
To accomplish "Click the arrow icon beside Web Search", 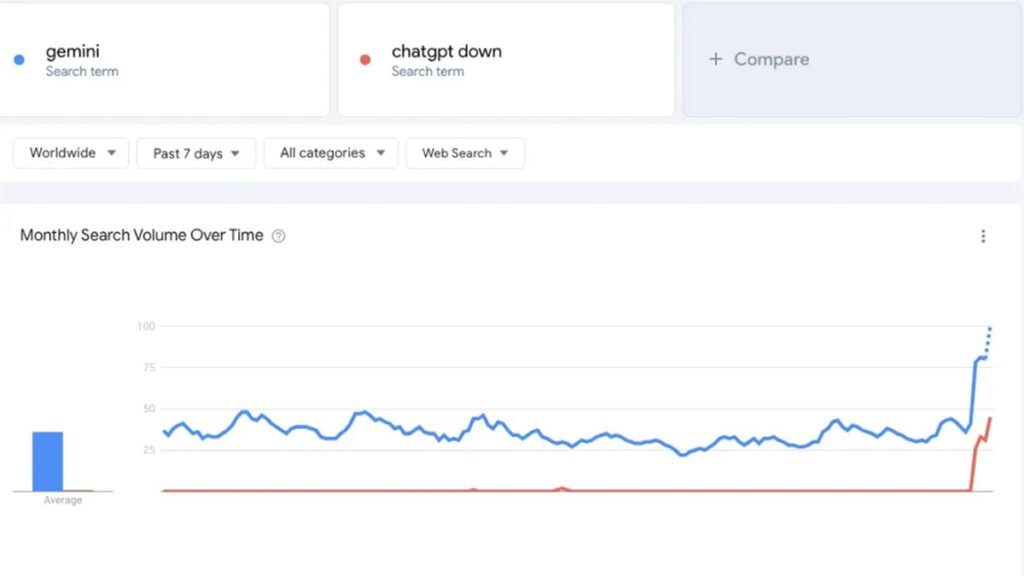I will click(504, 153).
